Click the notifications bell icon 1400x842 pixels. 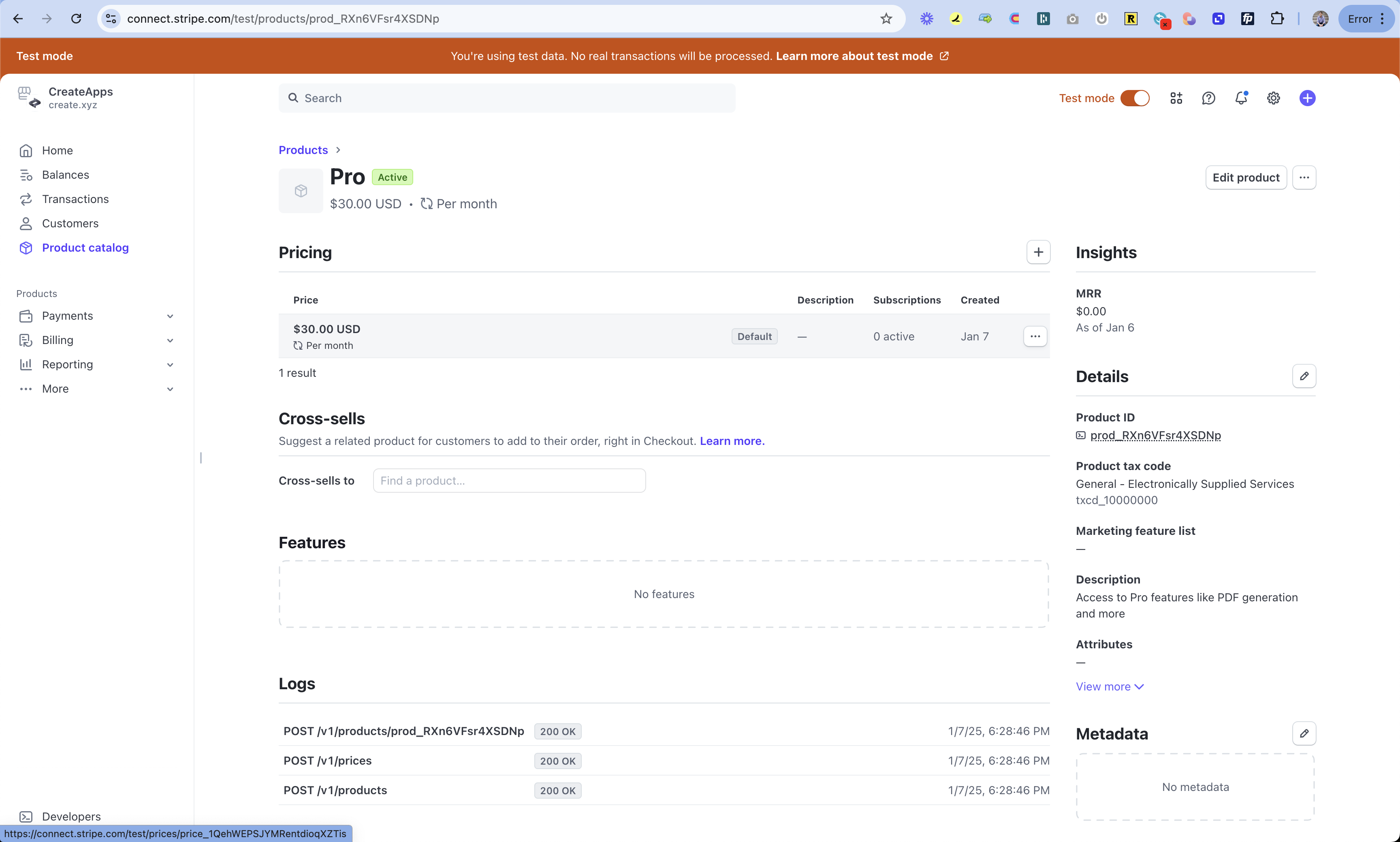click(1241, 98)
